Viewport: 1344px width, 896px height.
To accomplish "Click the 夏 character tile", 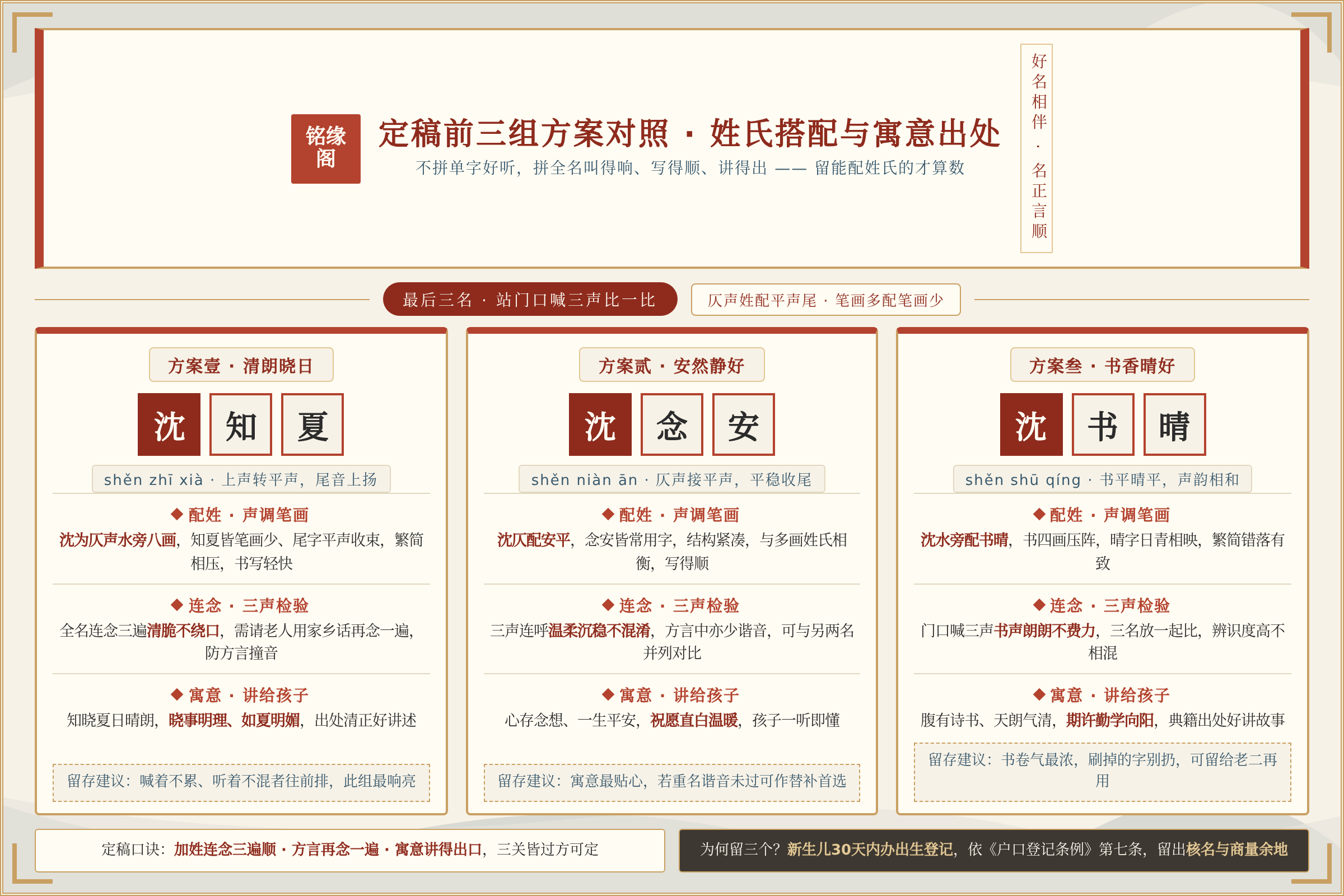I will tap(312, 424).
